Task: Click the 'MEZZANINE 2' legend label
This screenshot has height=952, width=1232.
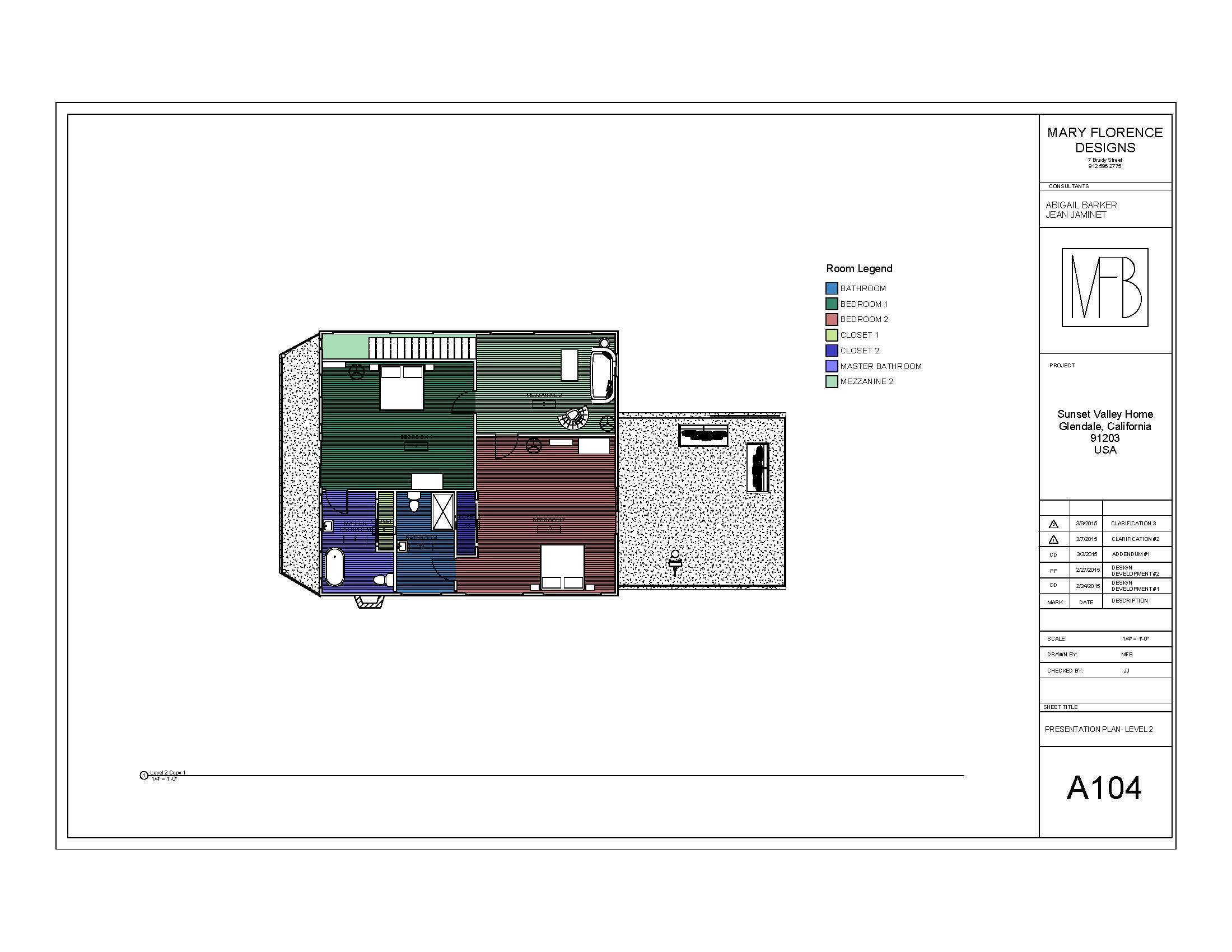Action: [x=867, y=381]
